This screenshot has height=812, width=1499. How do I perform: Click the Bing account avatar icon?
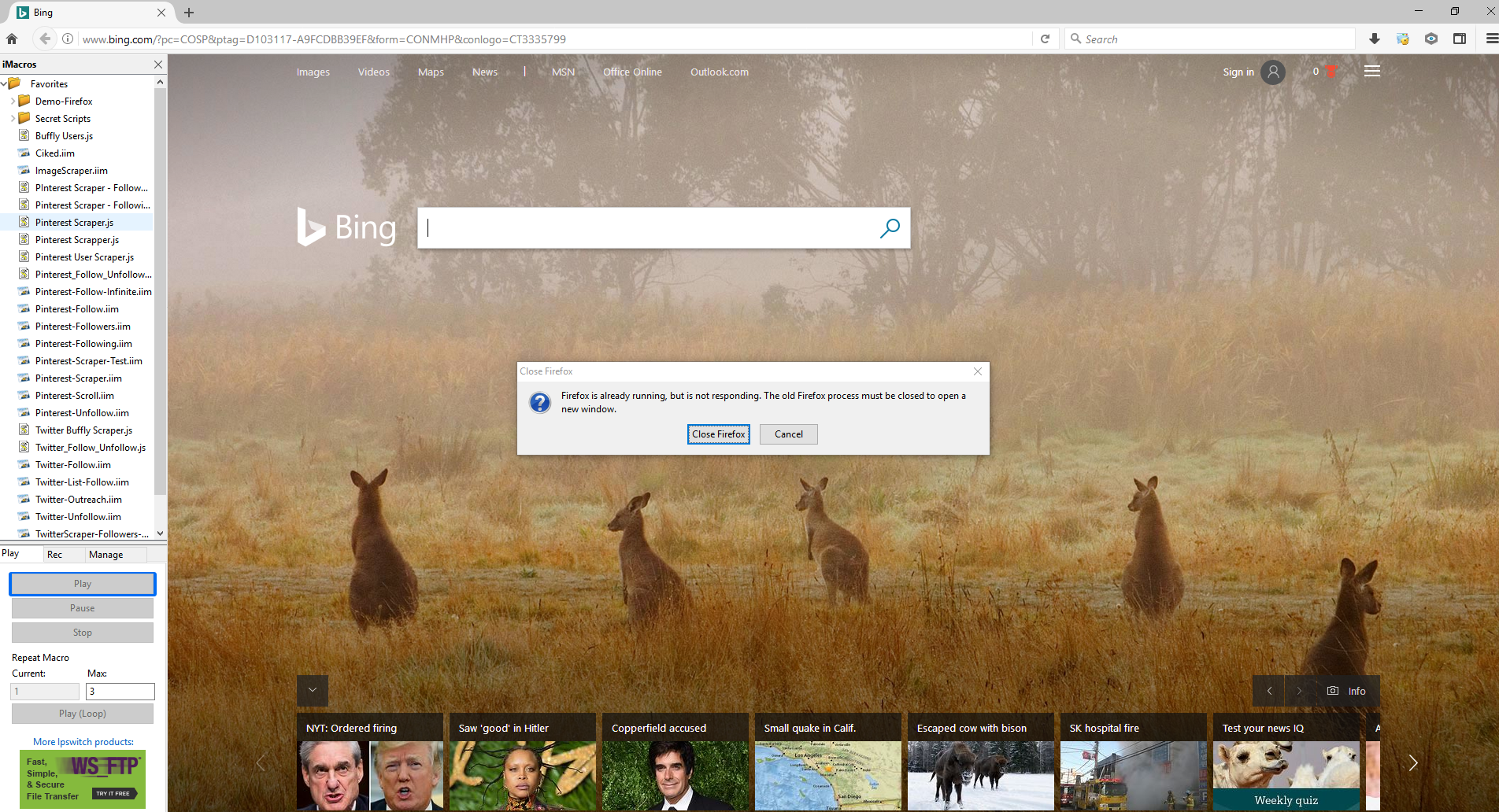click(x=1273, y=72)
